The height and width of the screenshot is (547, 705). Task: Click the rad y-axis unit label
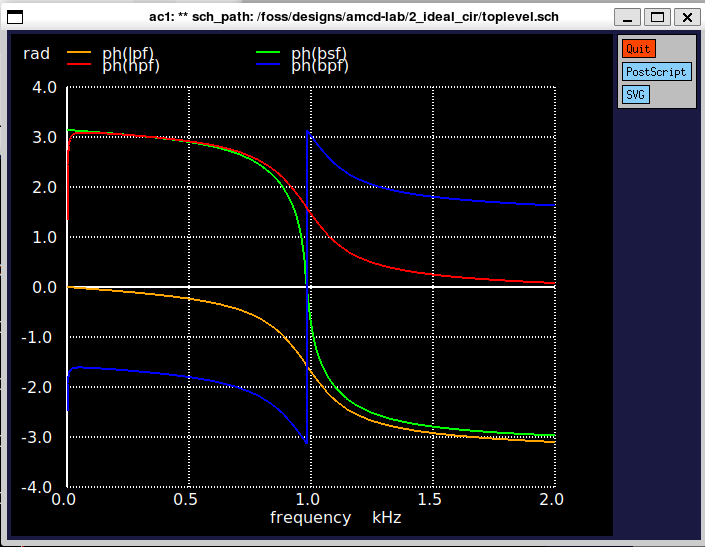click(36, 53)
